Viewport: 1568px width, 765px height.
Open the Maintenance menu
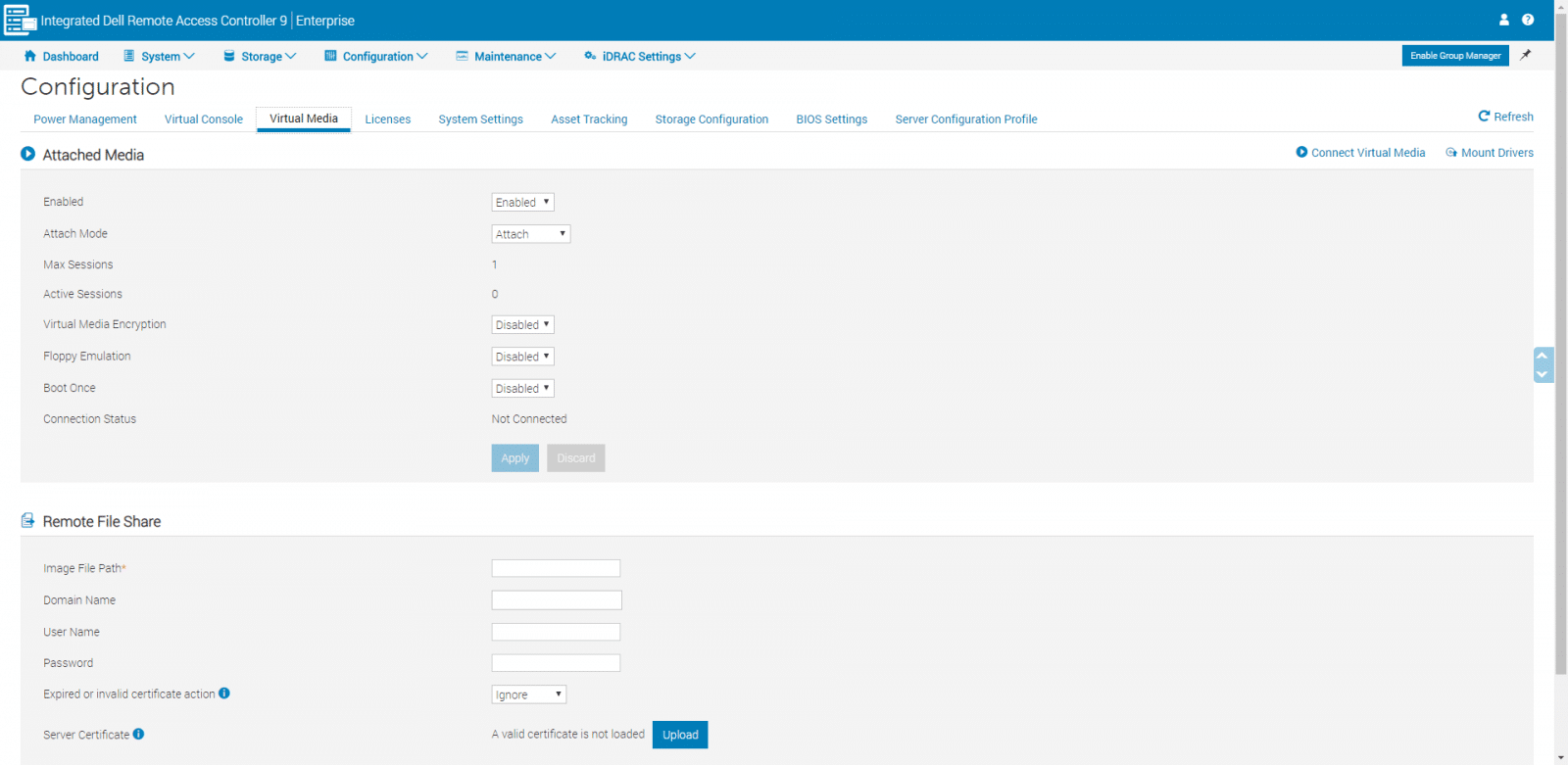505,56
